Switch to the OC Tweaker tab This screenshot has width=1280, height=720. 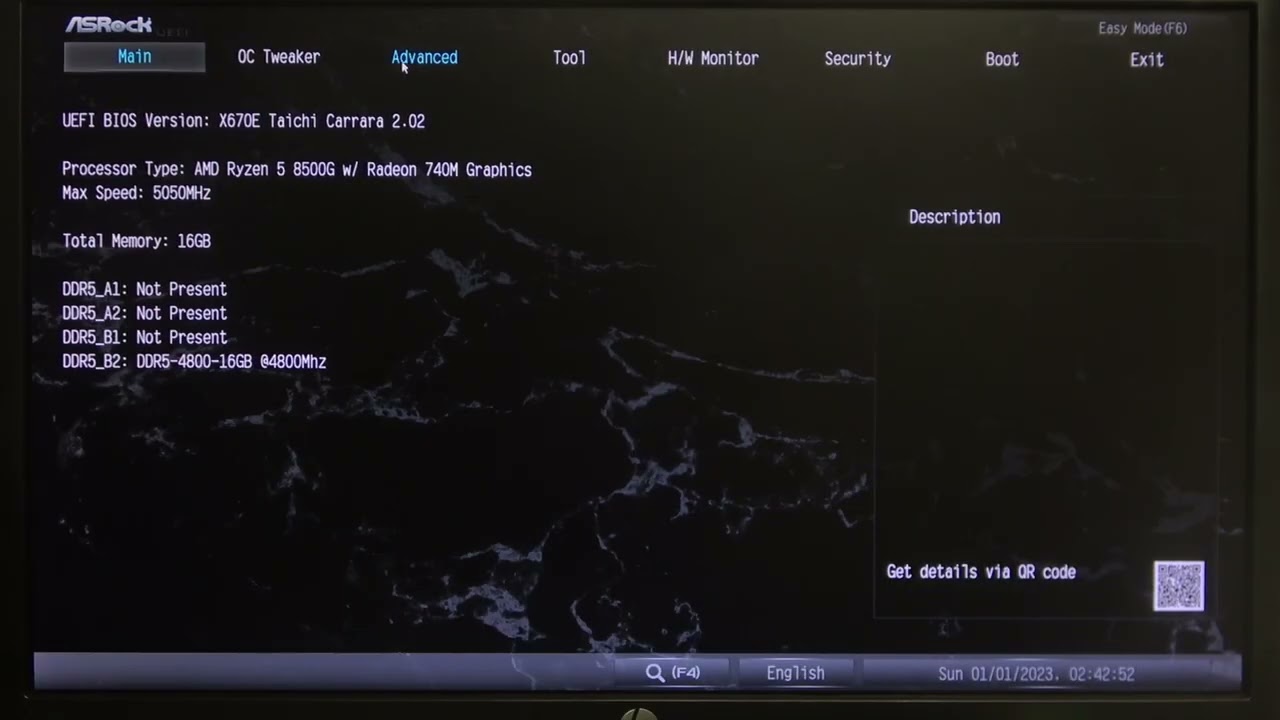[x=278, y=57]
